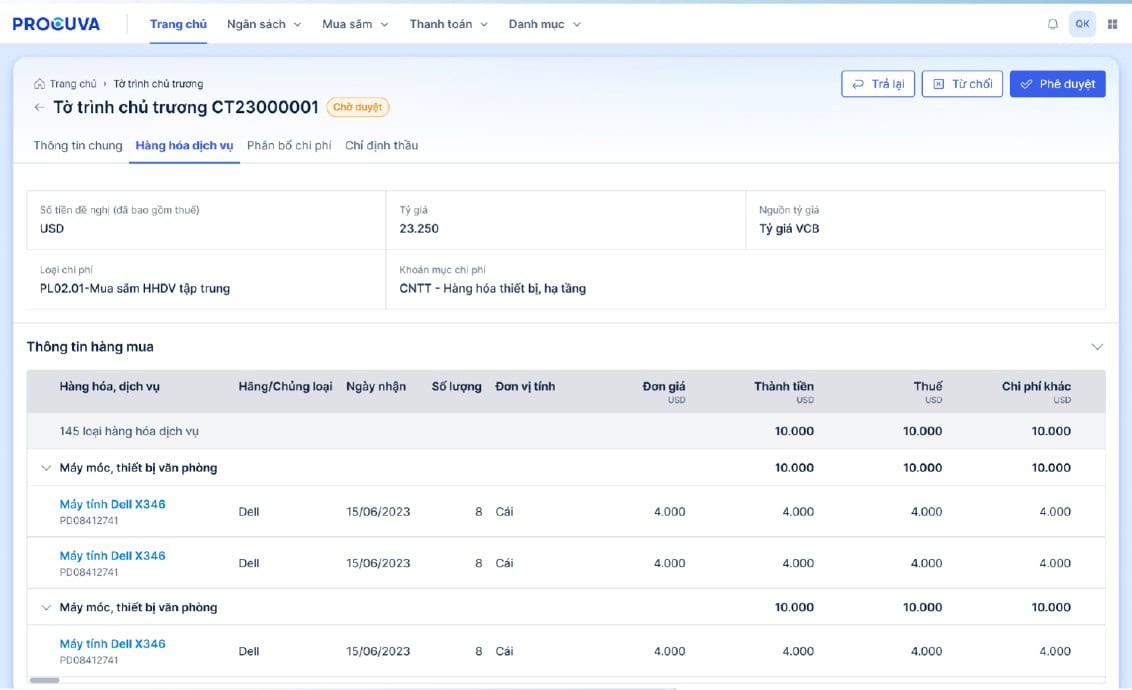
Task: Click the Tỷ giá VCB value
Action: [789, 229]
